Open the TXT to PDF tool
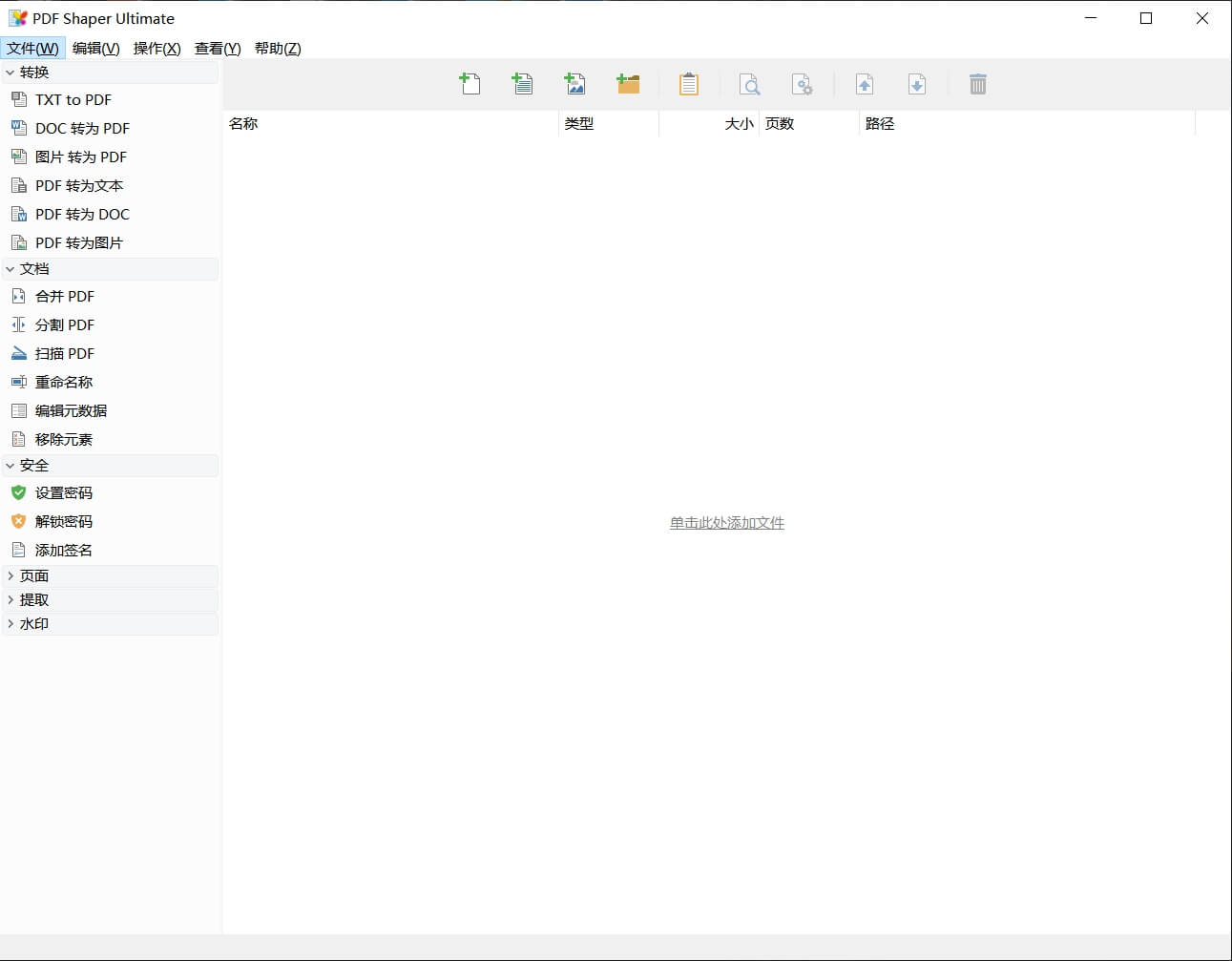This screenshot has height=961, width=1232. [73, 99]
